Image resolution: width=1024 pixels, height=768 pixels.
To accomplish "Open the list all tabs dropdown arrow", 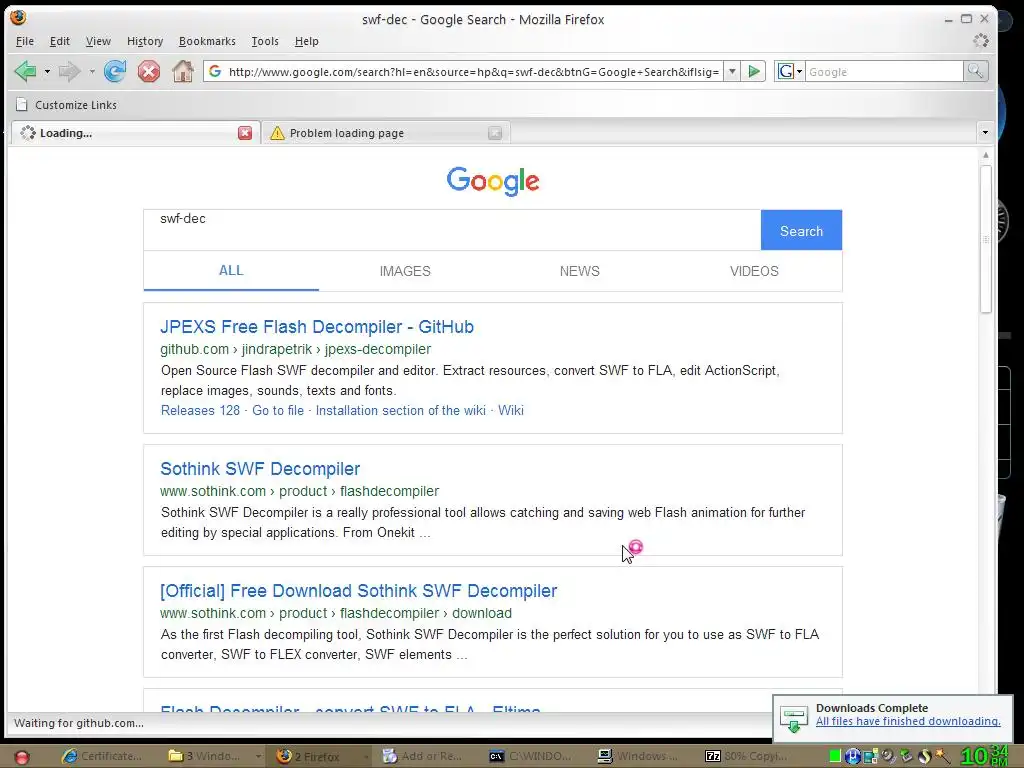I will 985,133.
